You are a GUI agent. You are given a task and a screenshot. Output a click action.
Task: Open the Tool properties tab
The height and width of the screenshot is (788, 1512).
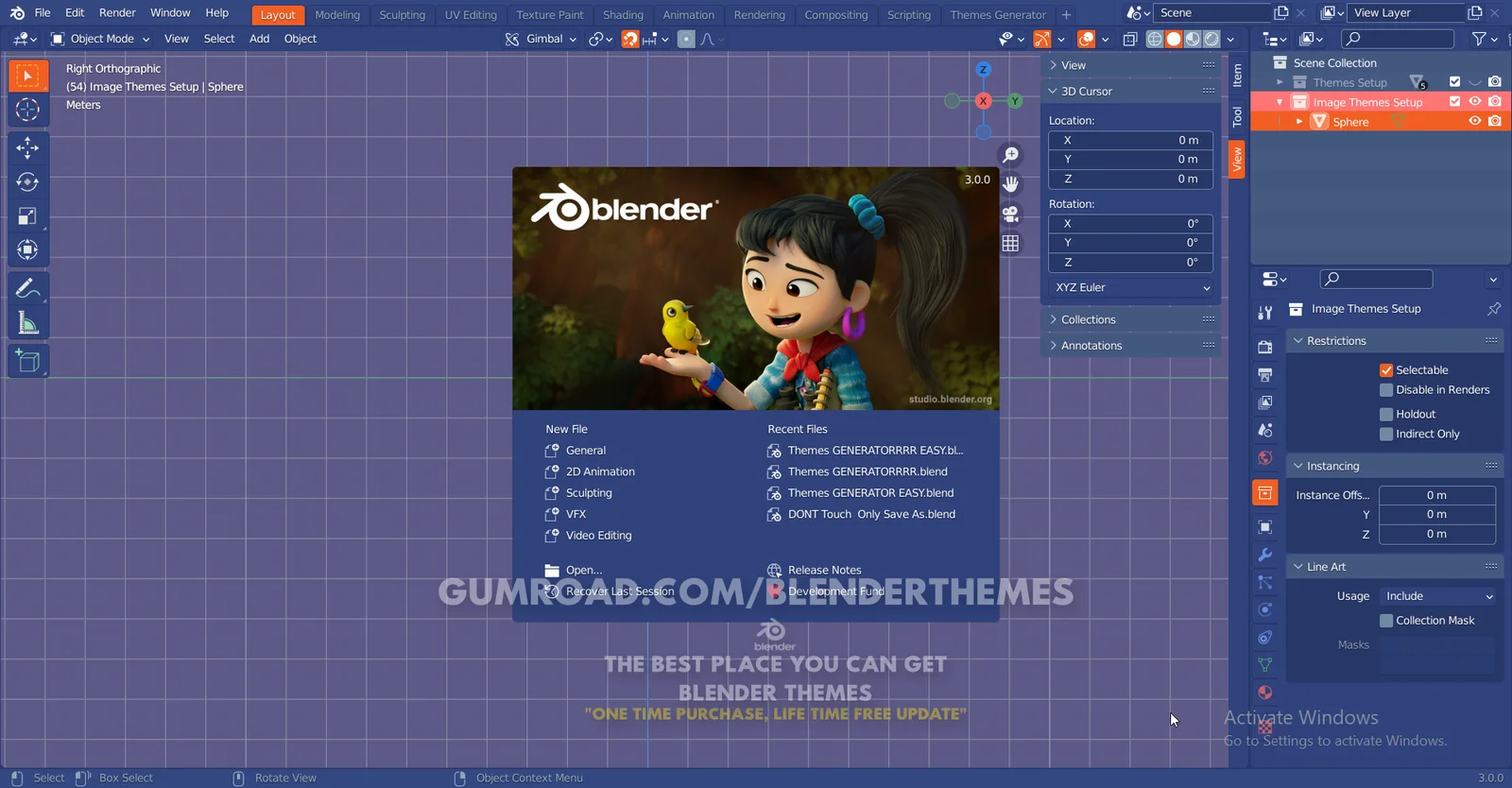[x=1265, y=313]
